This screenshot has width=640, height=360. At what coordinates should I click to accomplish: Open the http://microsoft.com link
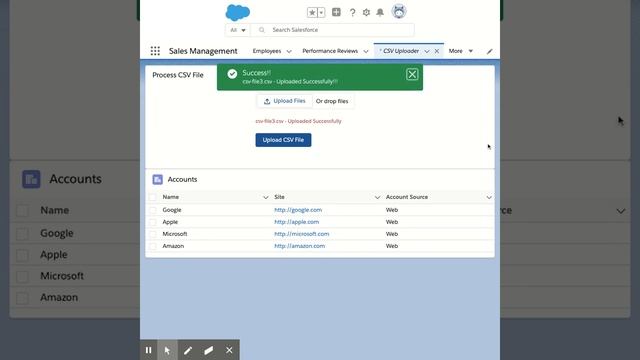click(x=302, y=234)
